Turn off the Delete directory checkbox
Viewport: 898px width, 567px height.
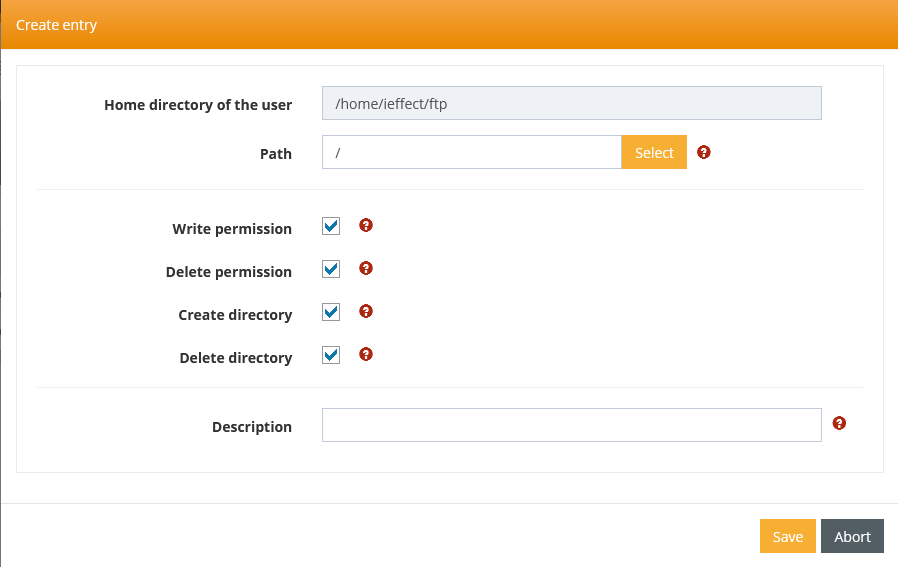pyautogui.click(x=331, y=356)
